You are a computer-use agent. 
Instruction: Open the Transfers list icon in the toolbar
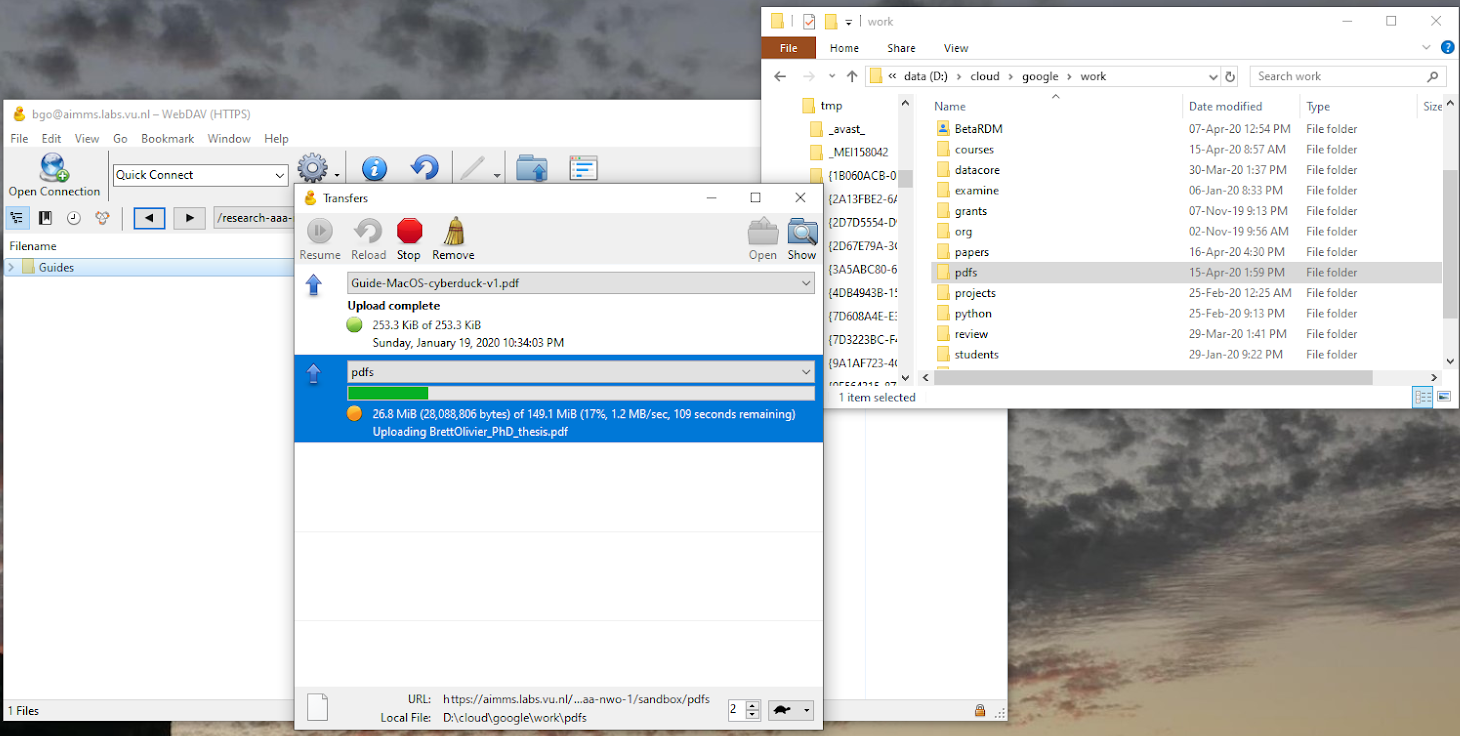pyautogui.click(x=583, y=169)
